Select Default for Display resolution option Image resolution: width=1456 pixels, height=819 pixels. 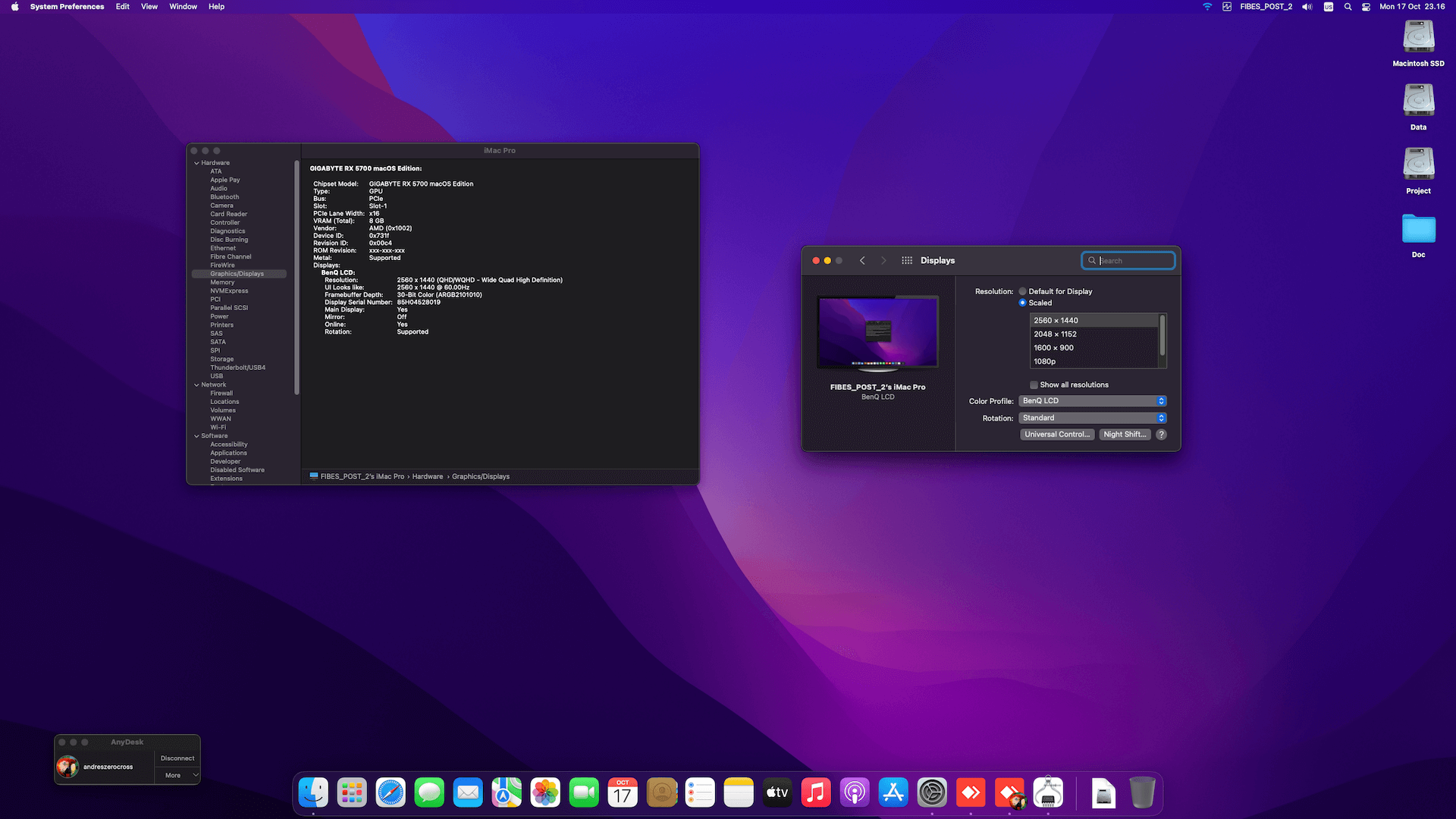tap(1023, 291)
